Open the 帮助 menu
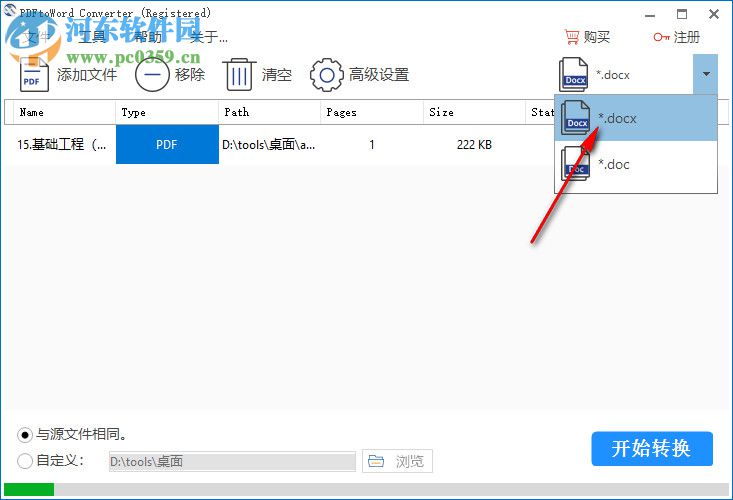This screenshot has width=733, height=500. [148, 37]
